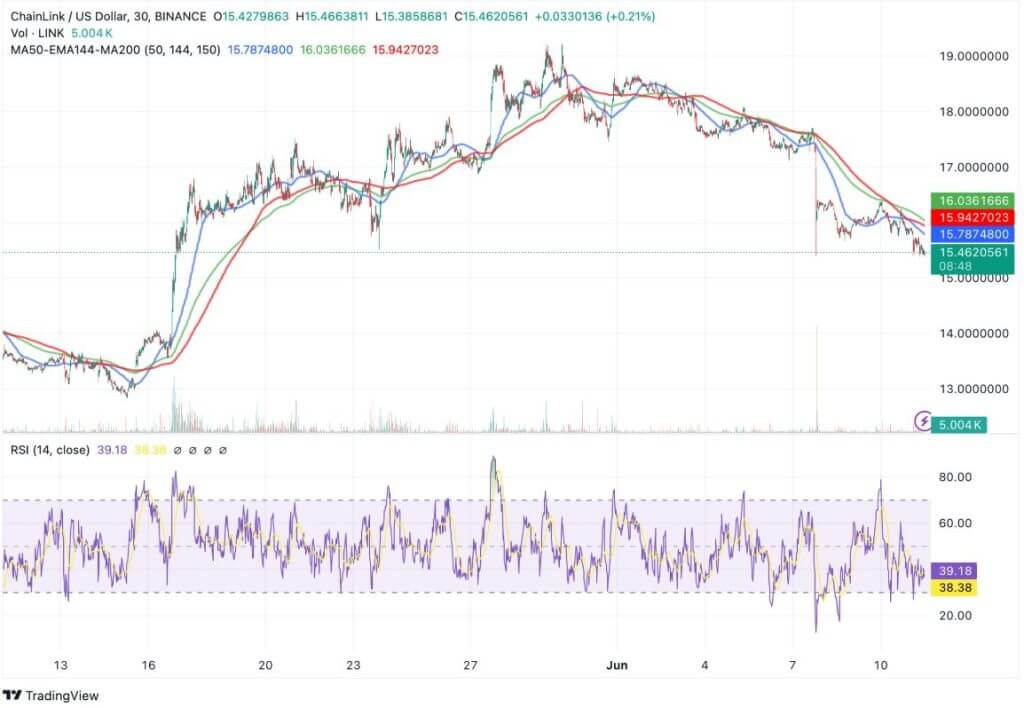The height and width of the screenshot is (708, 1024).
Task: Click the teal 5.004 K volume axis tag
Action: pyautogui.click(x=959, y=425)
